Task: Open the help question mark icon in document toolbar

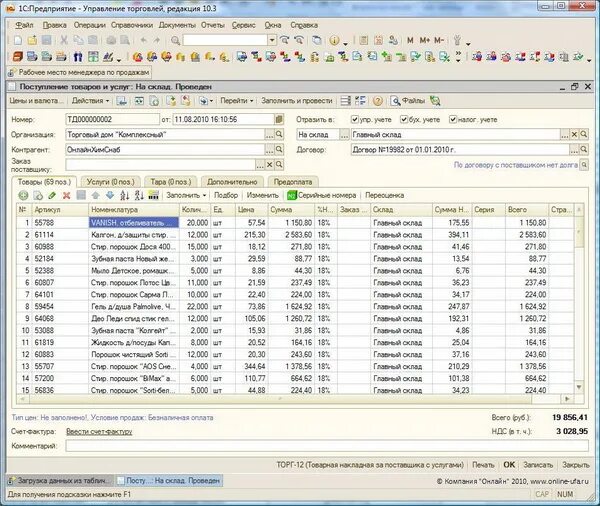Action: click(x=378, y=101)
